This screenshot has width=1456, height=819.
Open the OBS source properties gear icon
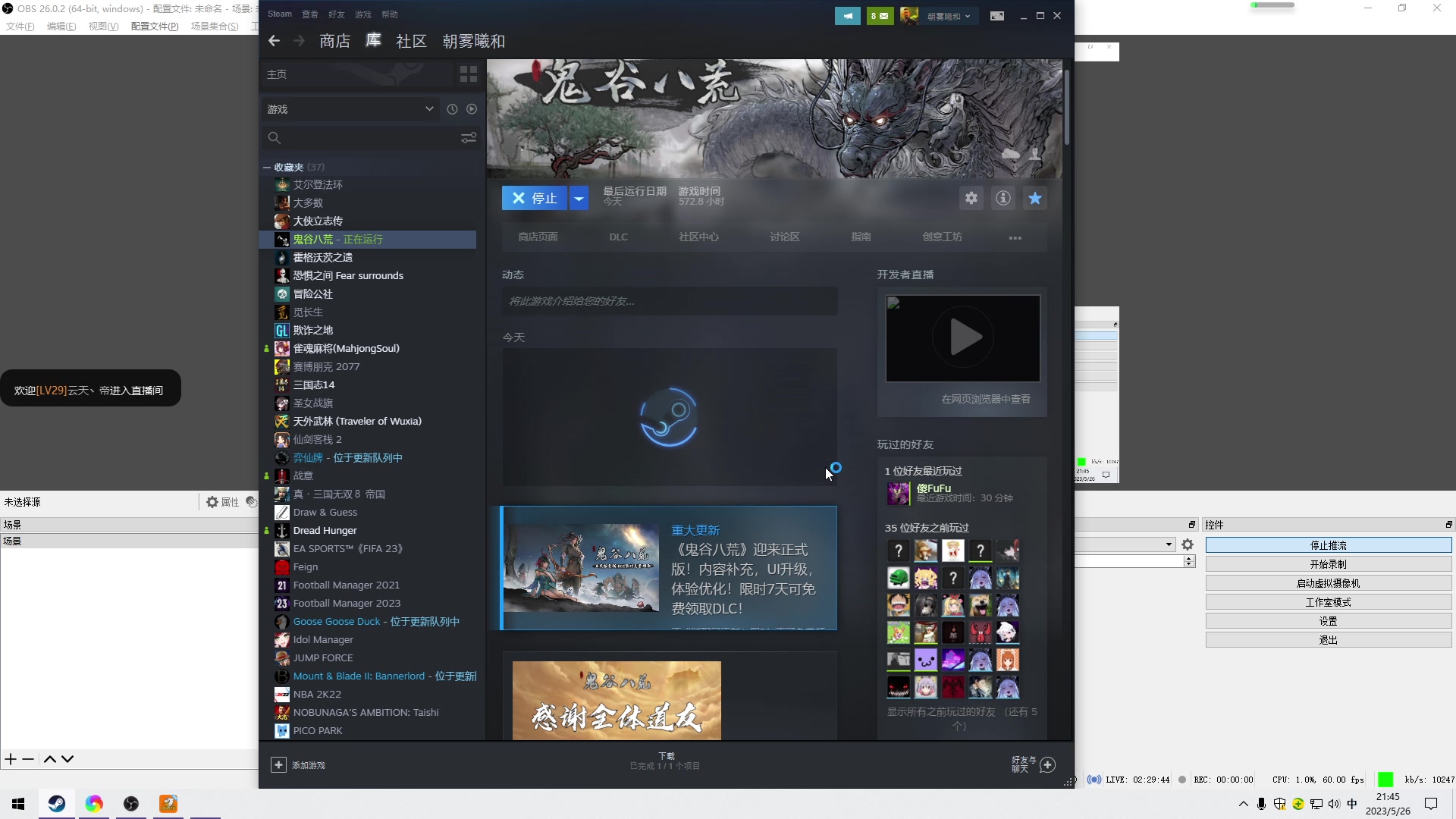212,502
